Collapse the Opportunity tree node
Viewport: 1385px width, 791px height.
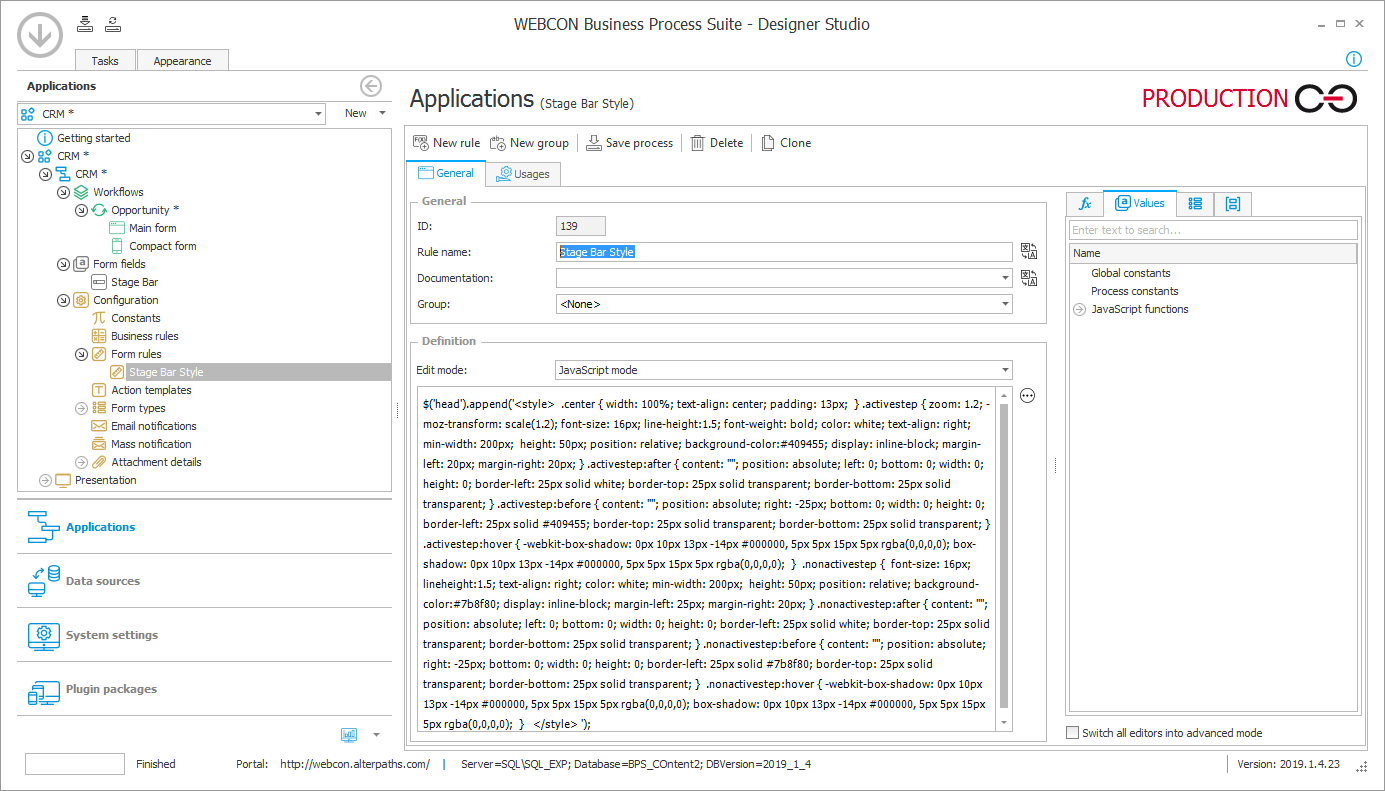[x=81, y=210]
